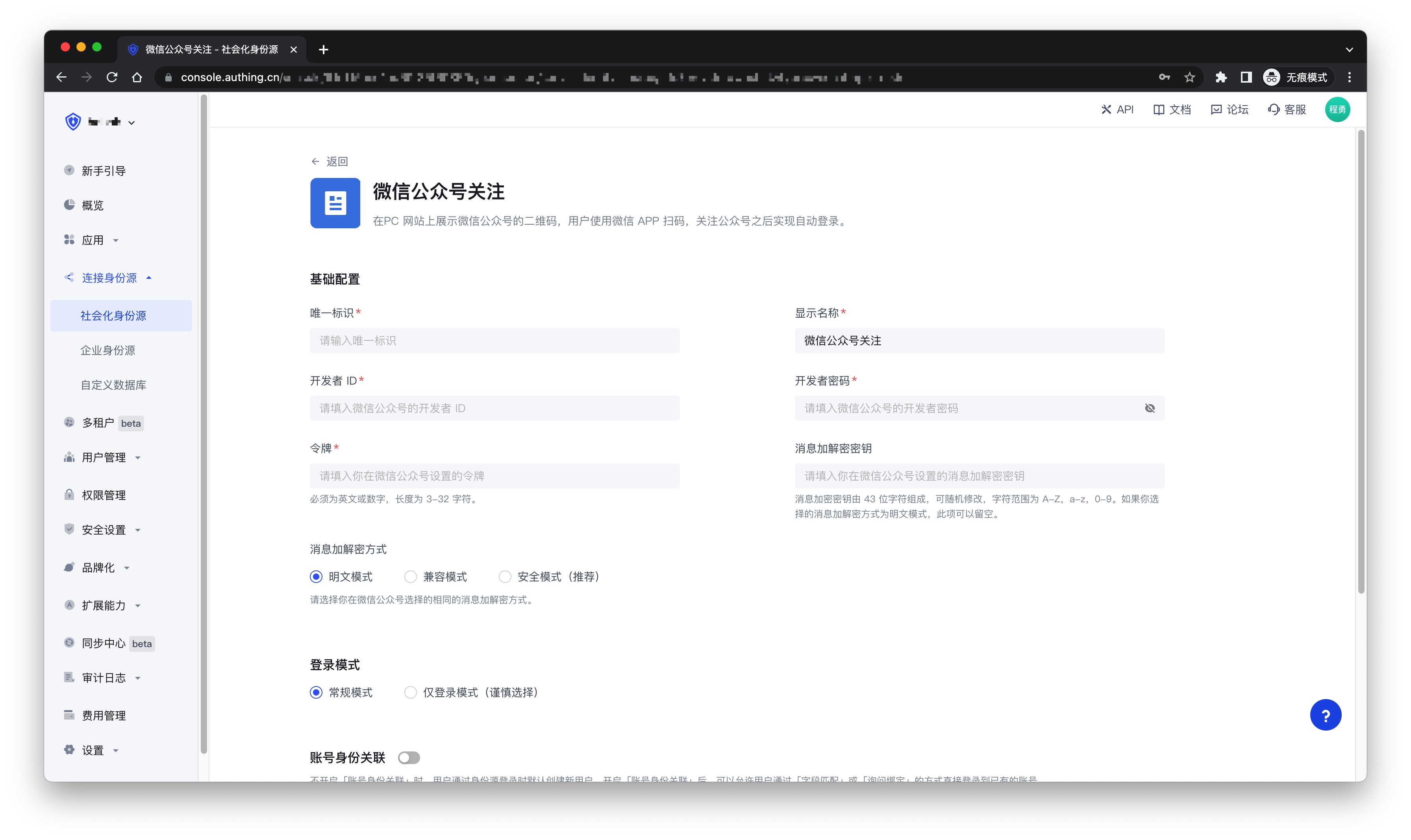Image resolution: width=1411 pixels, height=840 pixels.
Task: Choose 仅登录模式 radio button
Action: (x=410, y=692)
